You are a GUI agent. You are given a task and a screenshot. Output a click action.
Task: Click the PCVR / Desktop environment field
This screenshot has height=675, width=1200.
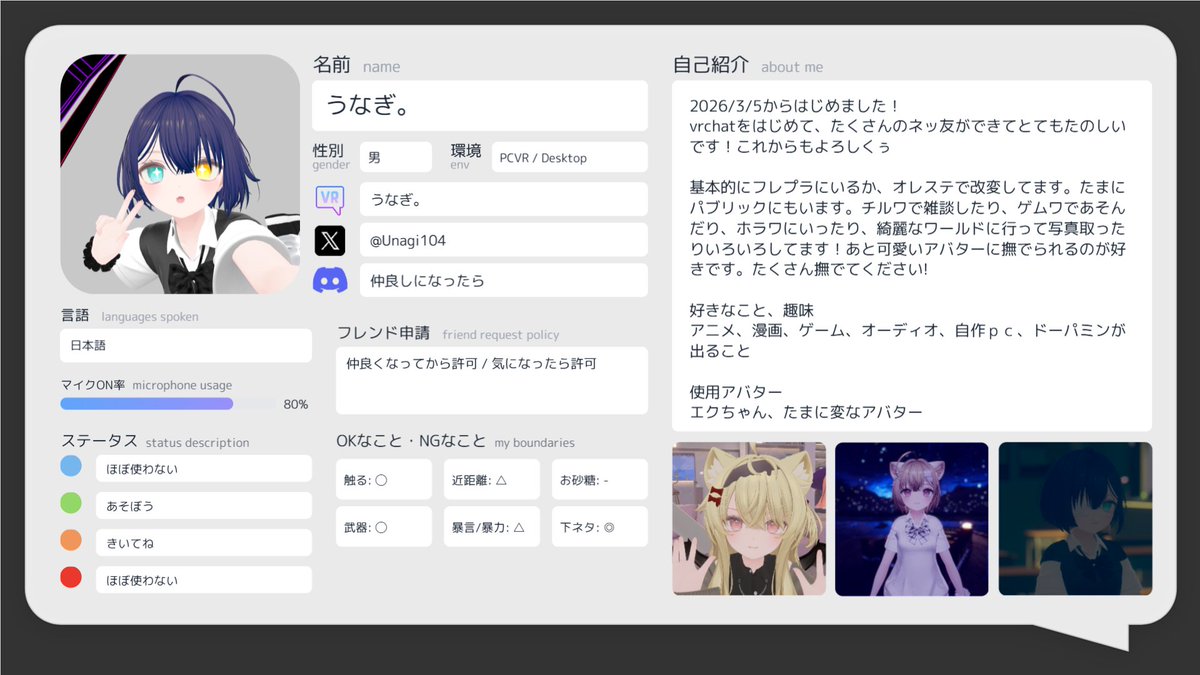pos(570,157)
